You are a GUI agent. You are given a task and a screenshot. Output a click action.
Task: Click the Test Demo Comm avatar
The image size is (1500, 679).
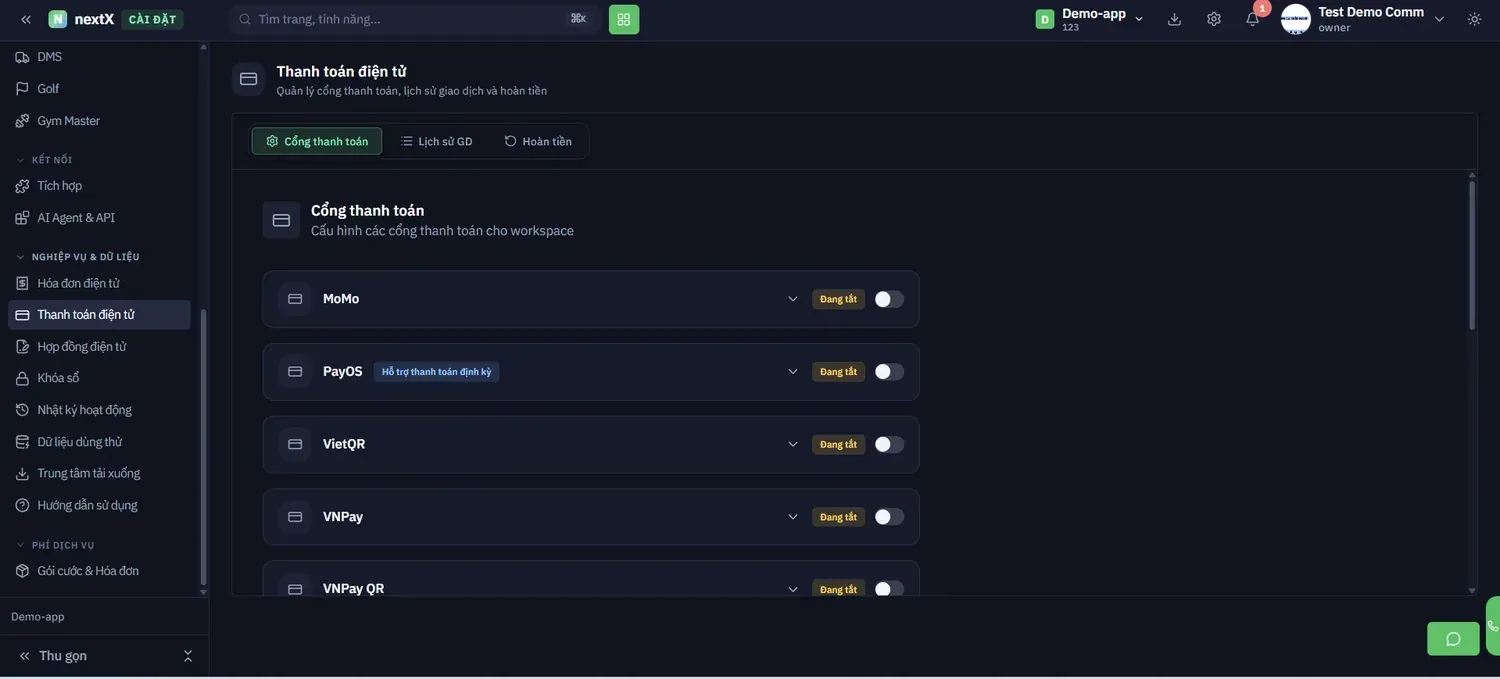(x=1296, y=19)
